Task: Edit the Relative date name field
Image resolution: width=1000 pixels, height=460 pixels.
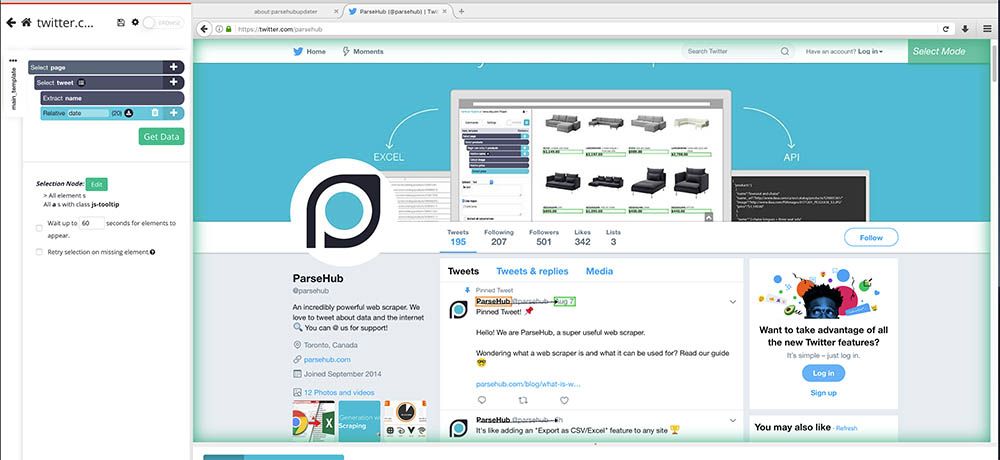Action: (87, 113)
